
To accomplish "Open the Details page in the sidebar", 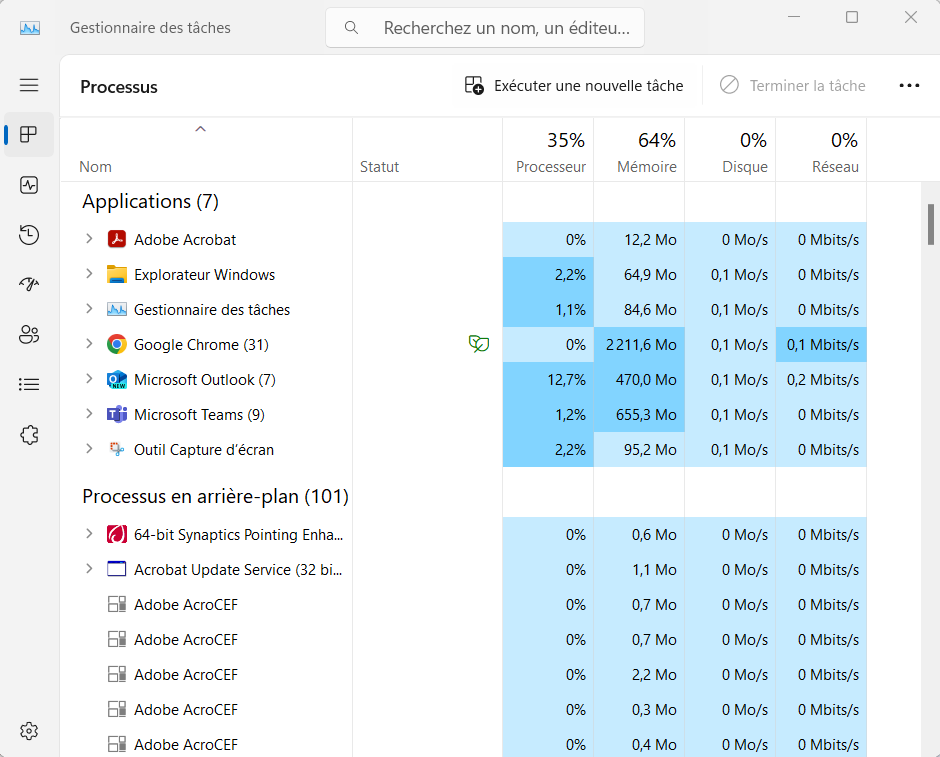I will [29, 384].
